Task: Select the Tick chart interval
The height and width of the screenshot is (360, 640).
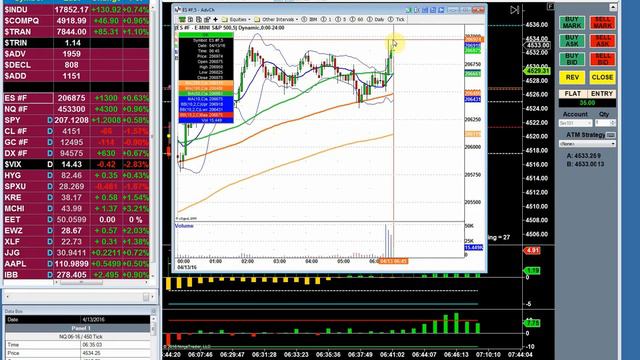Action: [396, 19]
